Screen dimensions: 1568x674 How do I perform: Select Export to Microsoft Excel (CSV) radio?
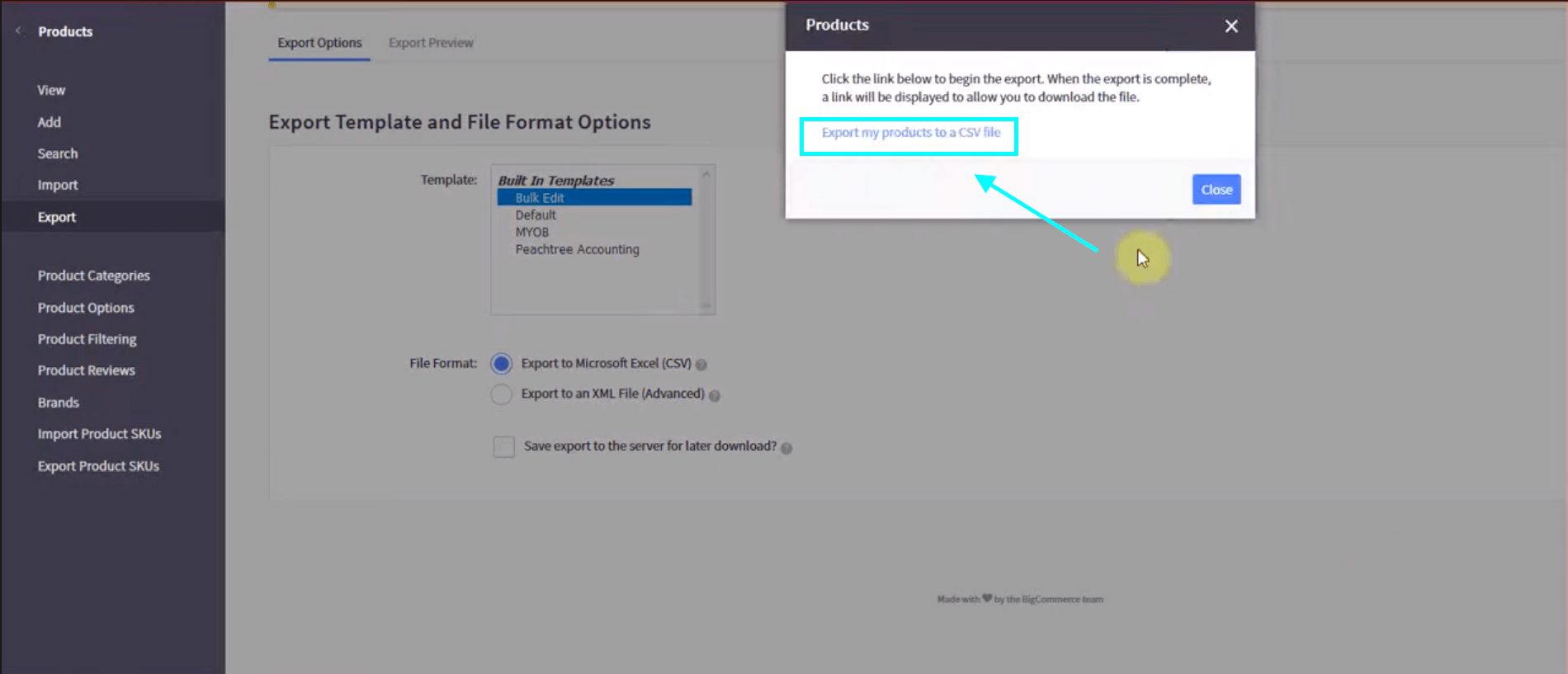(x=501, y=364)
